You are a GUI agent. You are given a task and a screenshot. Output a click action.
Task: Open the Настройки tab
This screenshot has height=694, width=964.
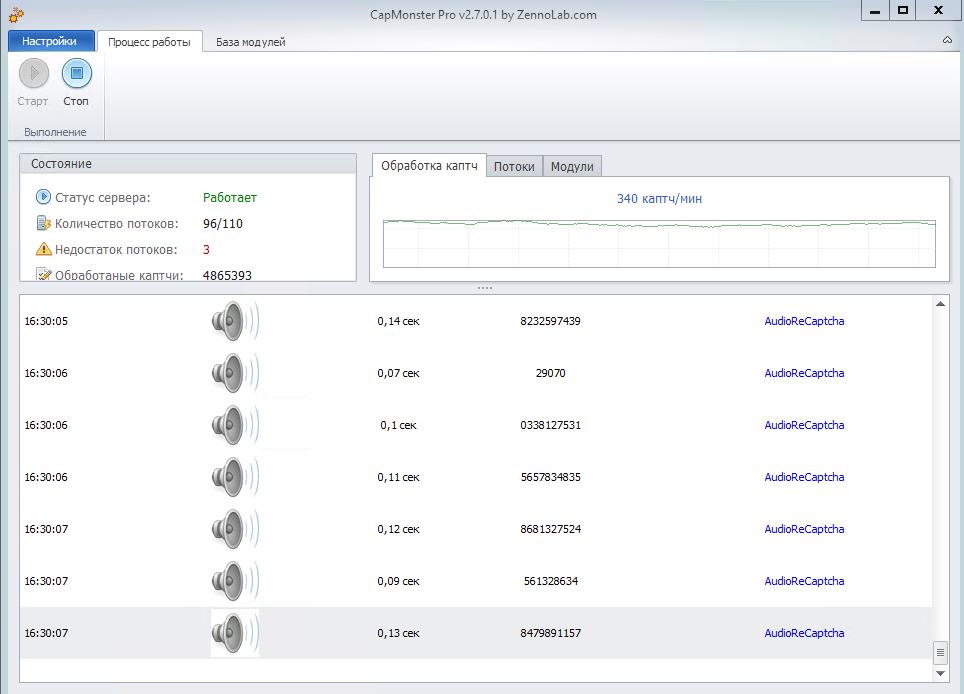tap(49, 41)
